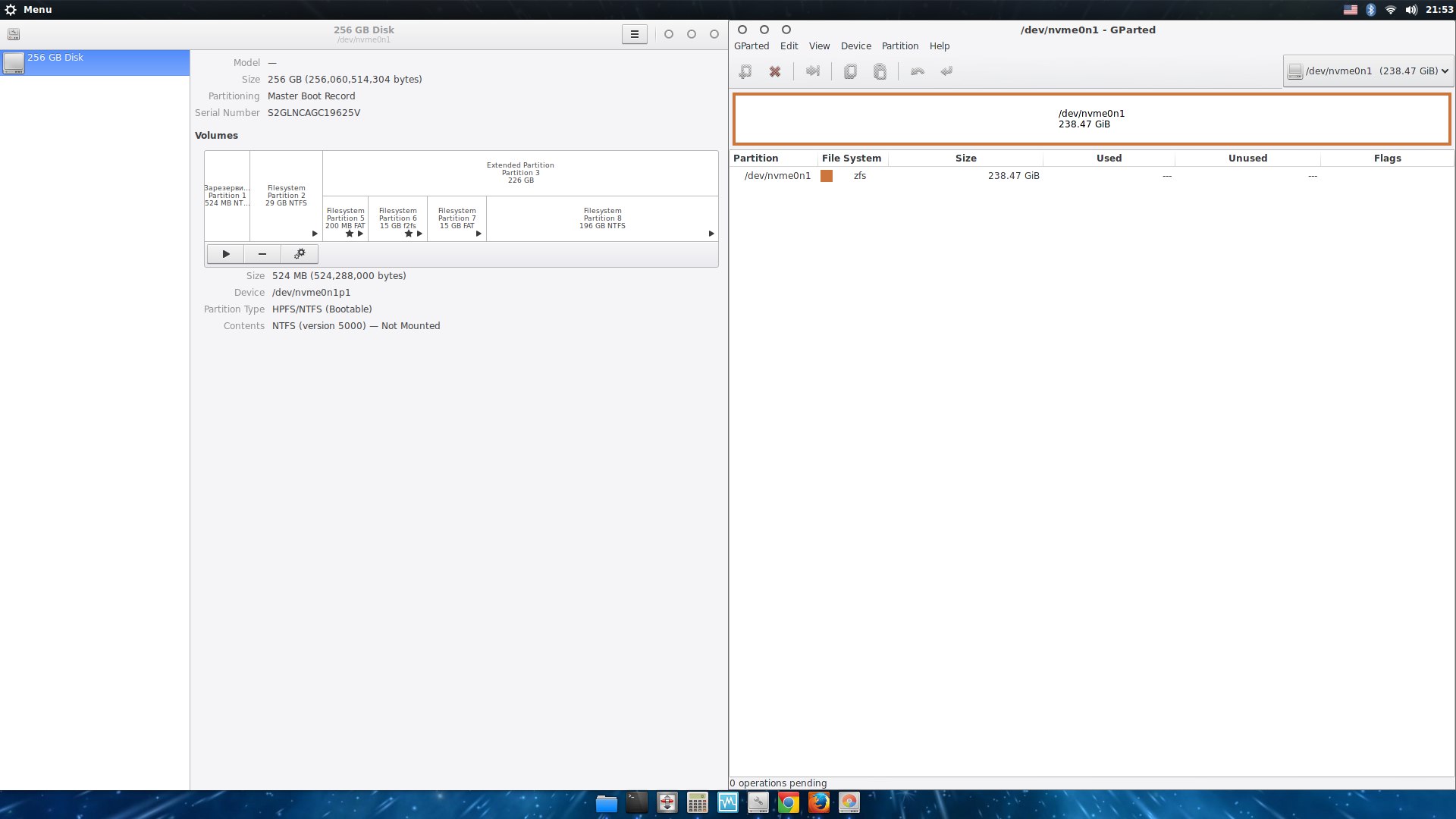Image resolution: width=1456 pixels, height=819 pixels.
Task: Select Partition 8 196 GB NTFS volume
Action: click(x=602, y=218)
